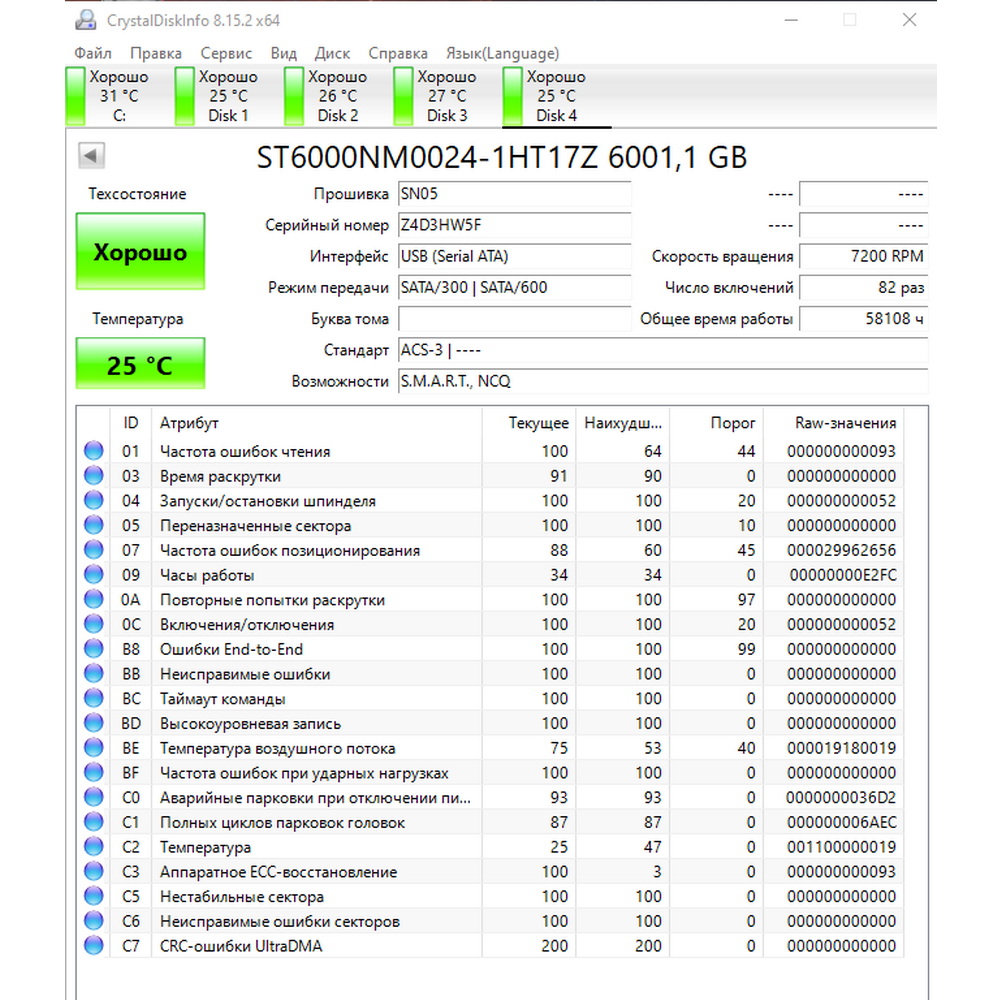
Task: Click status orb for Нестабильные сектора
Action: pos(94,895)
